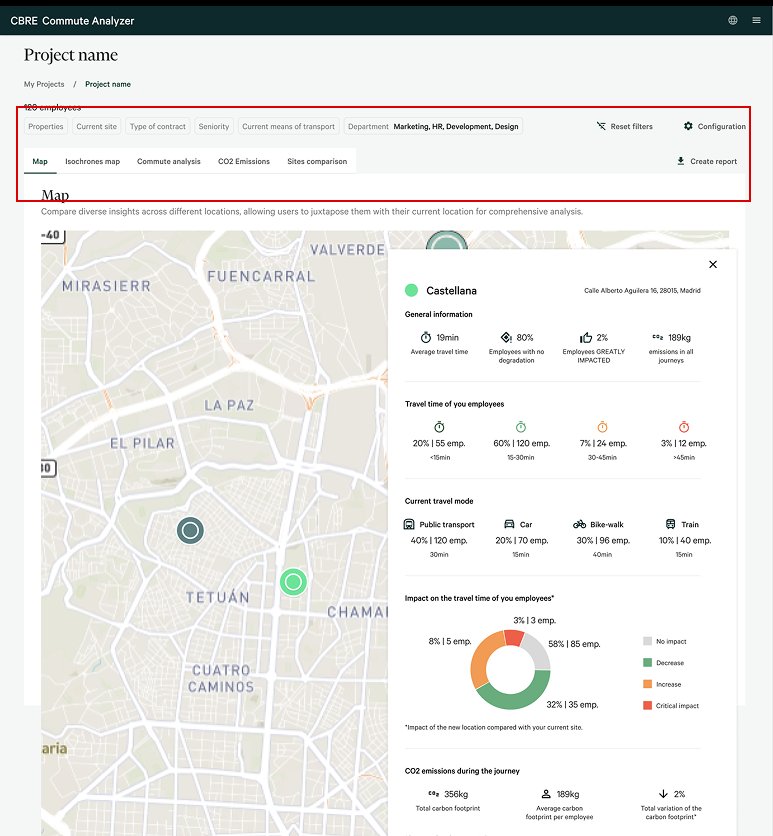Click the no degradation icon beside 80%
The width and height of the screenshot is (773, 836).
pyautogui.click(x=506, y=337)
